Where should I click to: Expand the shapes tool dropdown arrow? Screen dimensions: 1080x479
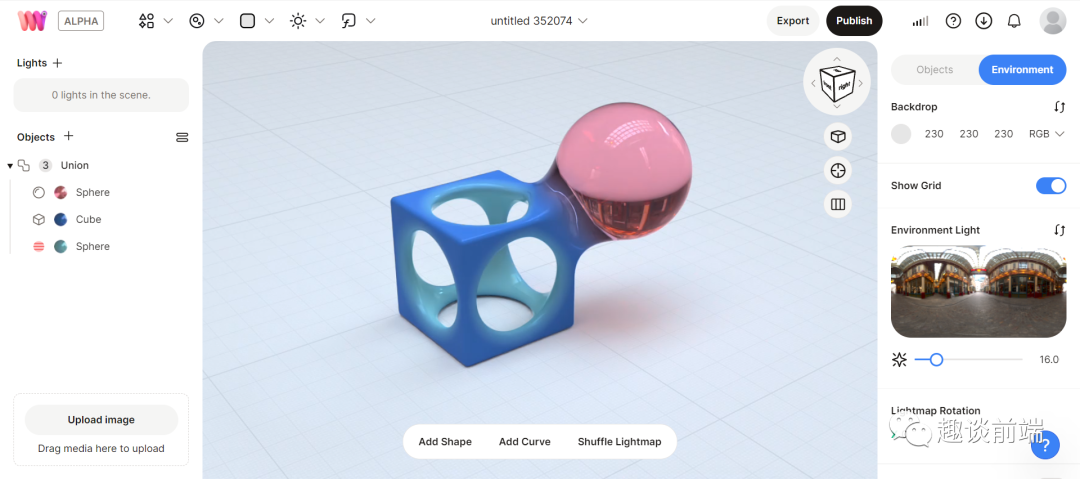tap(168, 21)
